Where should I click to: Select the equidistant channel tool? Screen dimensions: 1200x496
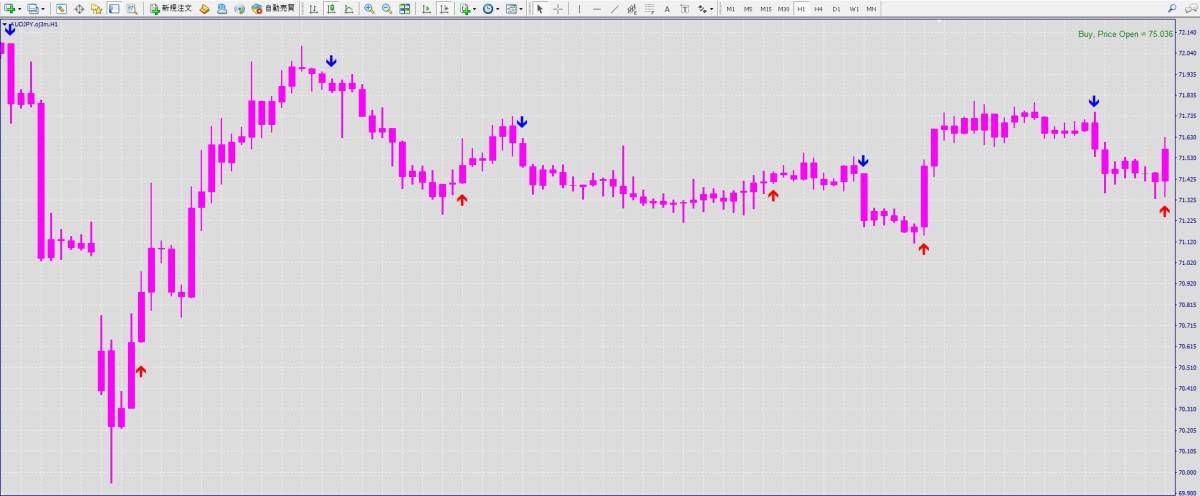(632, 9)
